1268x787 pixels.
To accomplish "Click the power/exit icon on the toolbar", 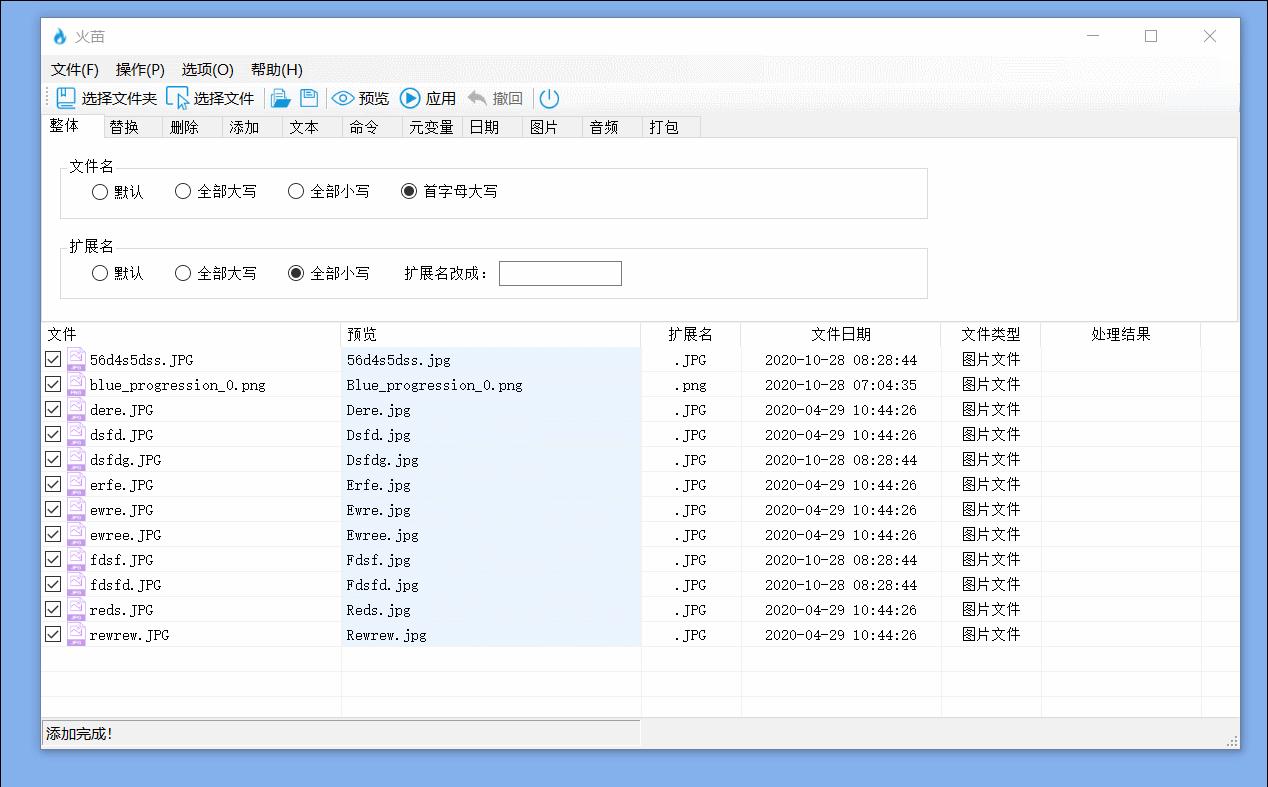I will (x=549, y=97).
